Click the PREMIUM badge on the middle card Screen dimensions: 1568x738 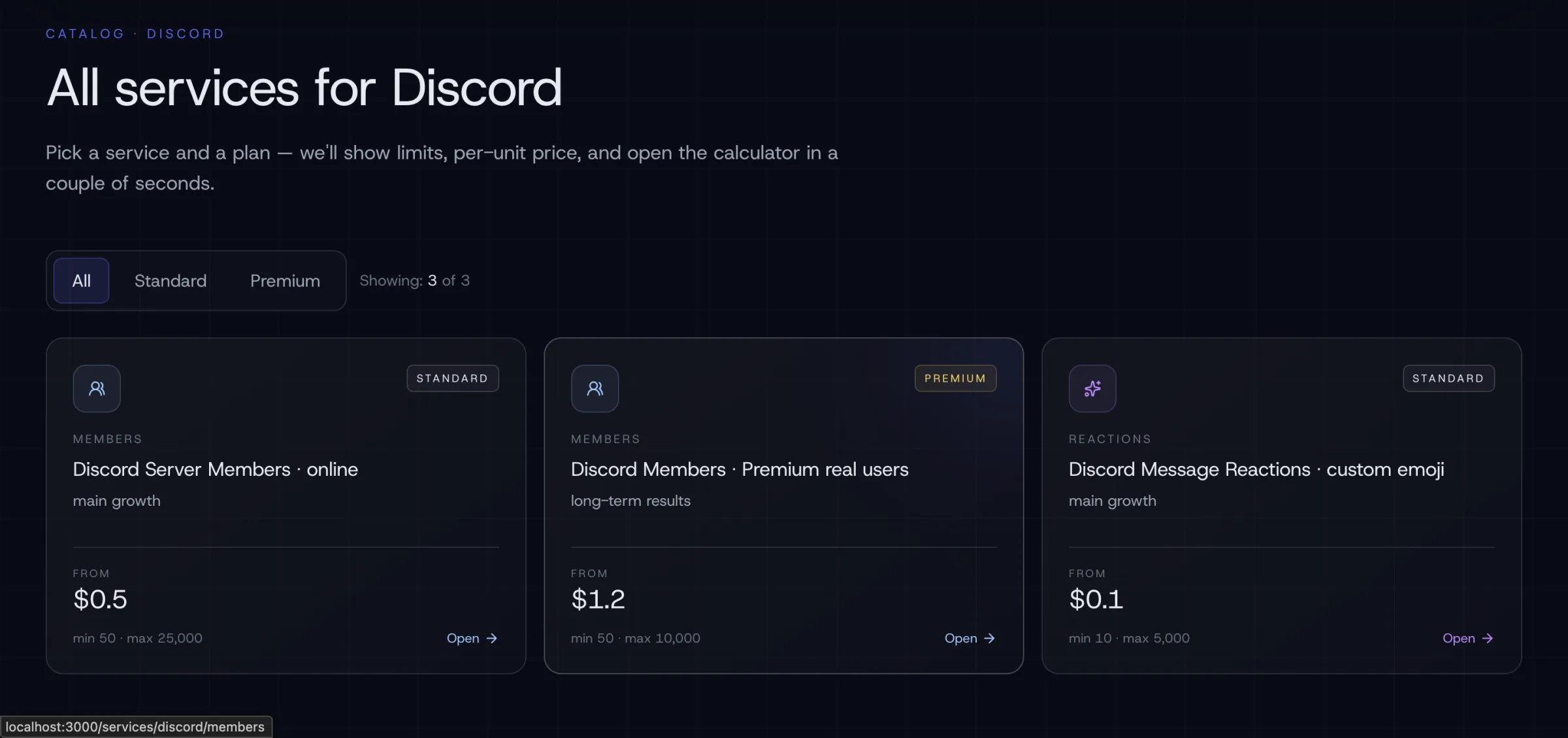click(955, 378)
